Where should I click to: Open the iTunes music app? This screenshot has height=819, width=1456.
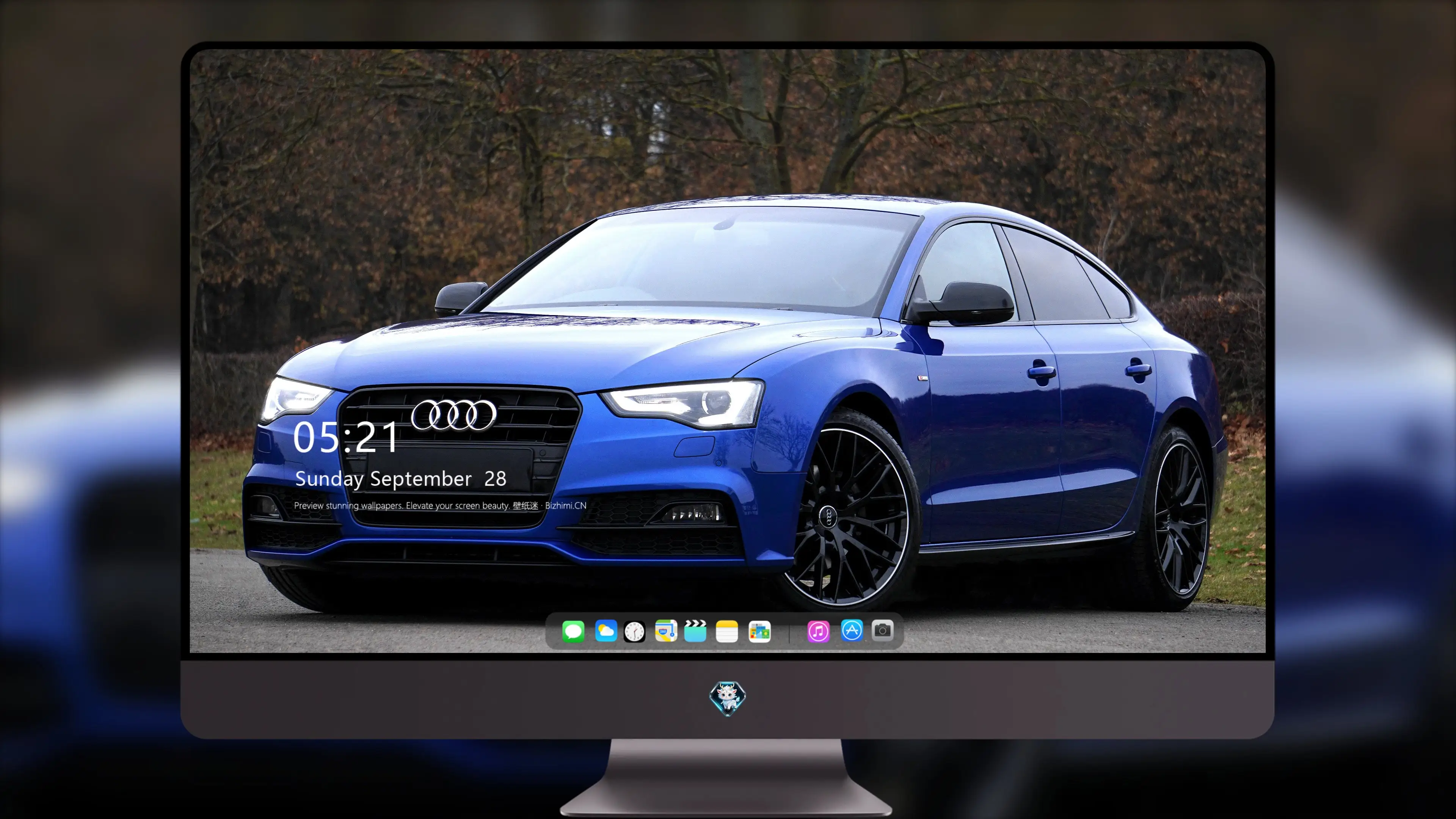point(819,631)
